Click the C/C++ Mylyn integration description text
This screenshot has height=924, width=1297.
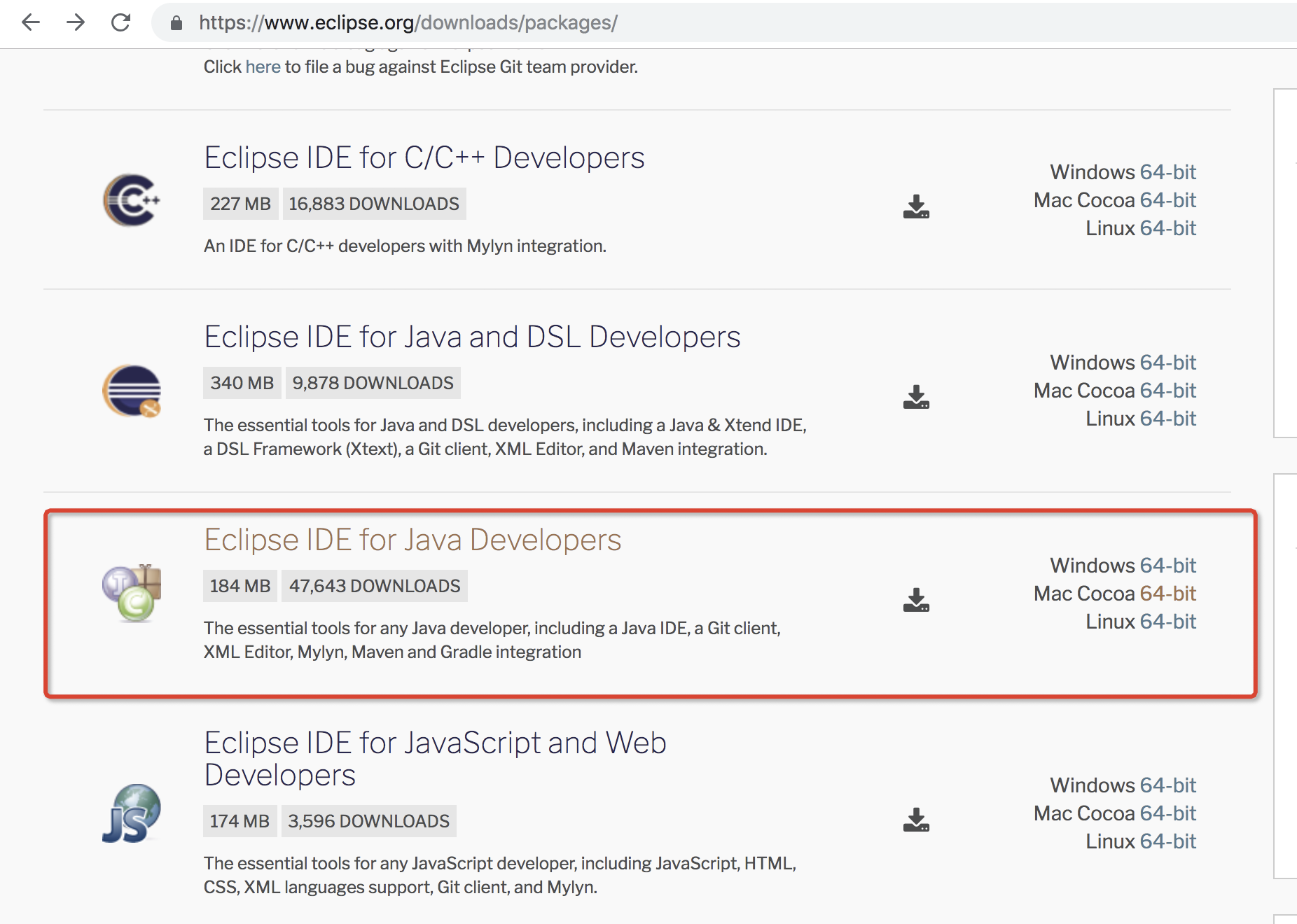point(405,246)
